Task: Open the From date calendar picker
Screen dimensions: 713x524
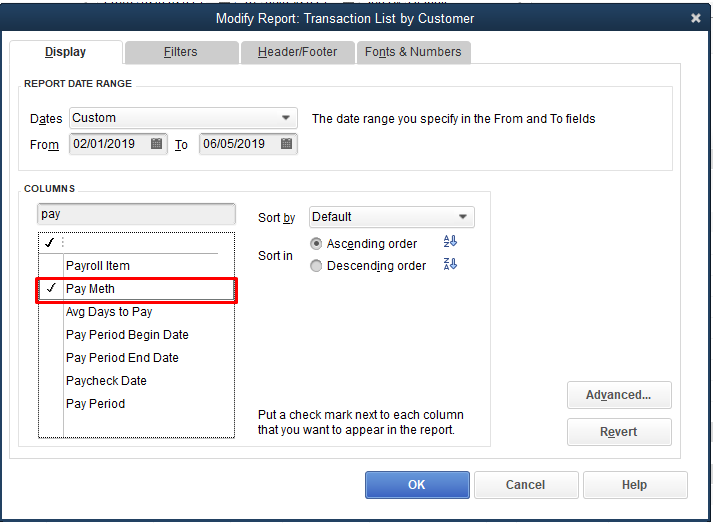Action: pyautogui.click(x=157, y=144)
